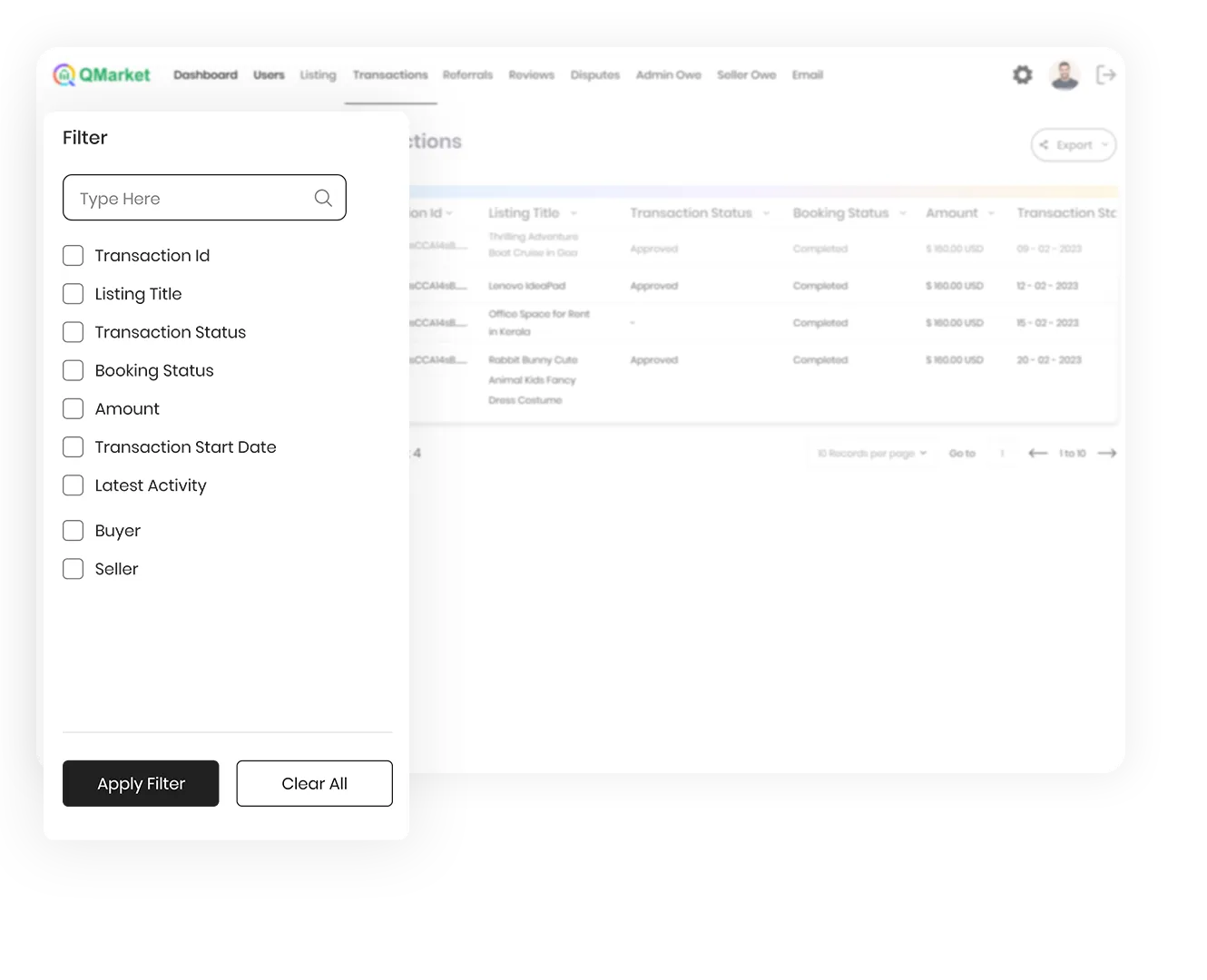1207x980 pixels.
Task: Open the Disputes menu item
Action: [x=594, y=75]
